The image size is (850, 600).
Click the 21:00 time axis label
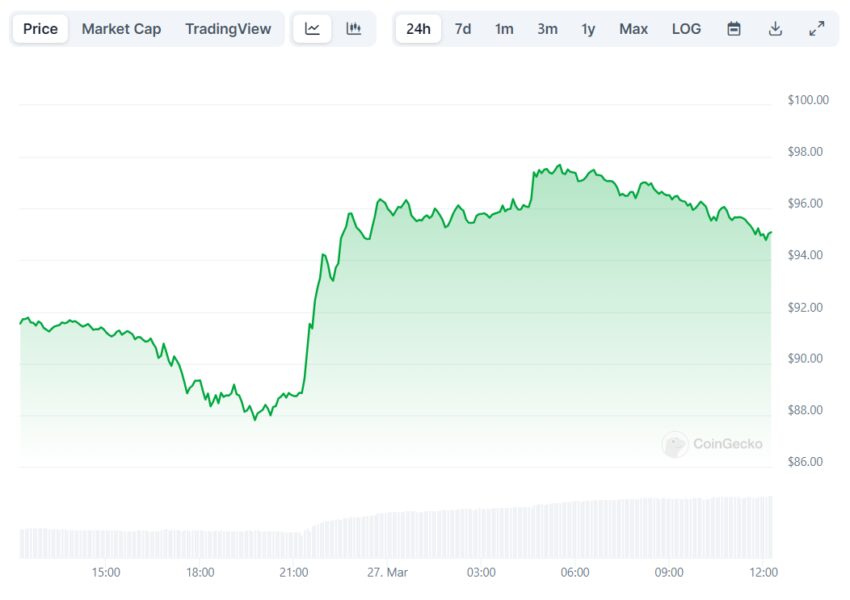294,572
